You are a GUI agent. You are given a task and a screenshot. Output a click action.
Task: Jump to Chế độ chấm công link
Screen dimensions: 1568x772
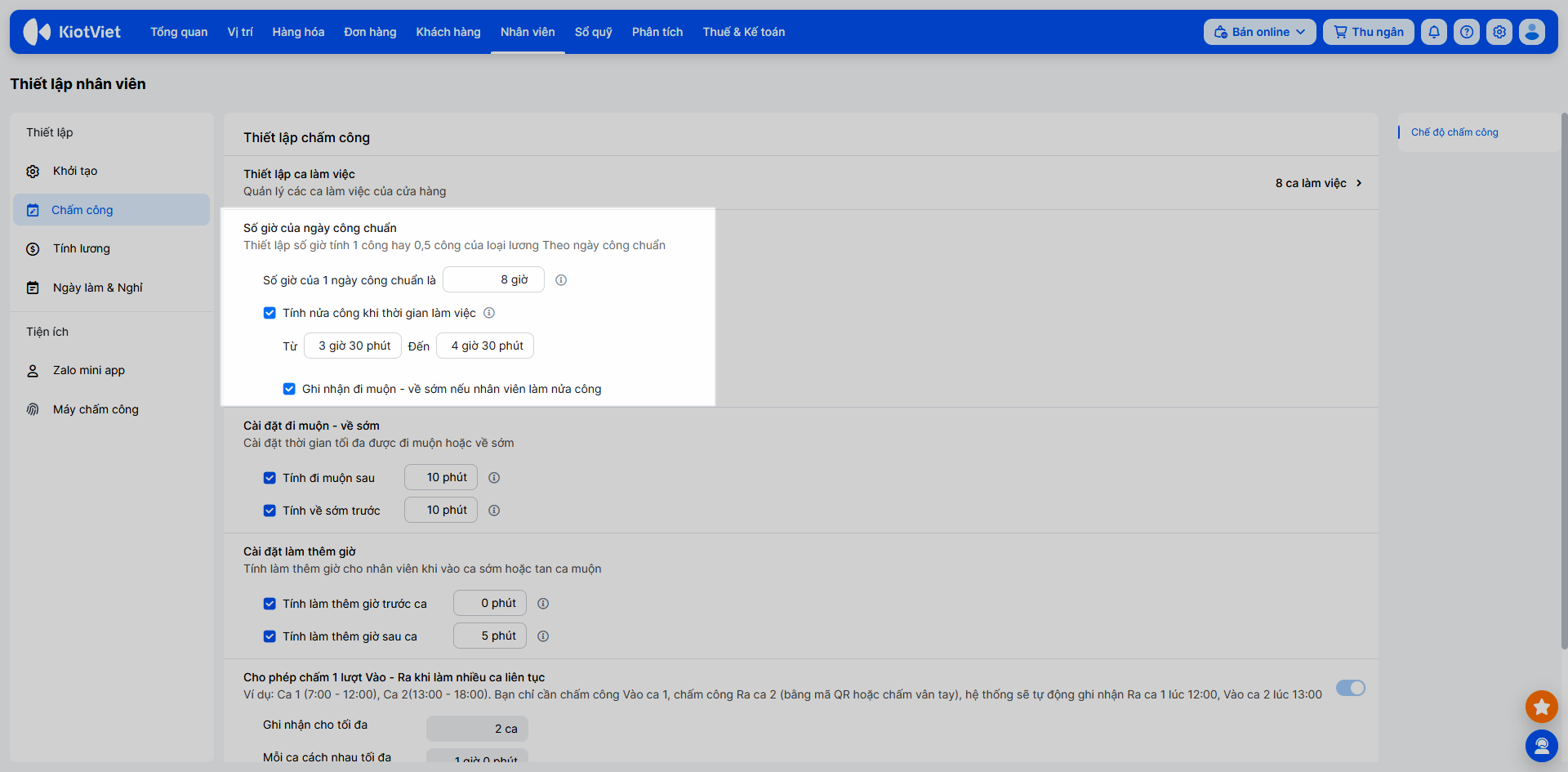click(1454, 132)
